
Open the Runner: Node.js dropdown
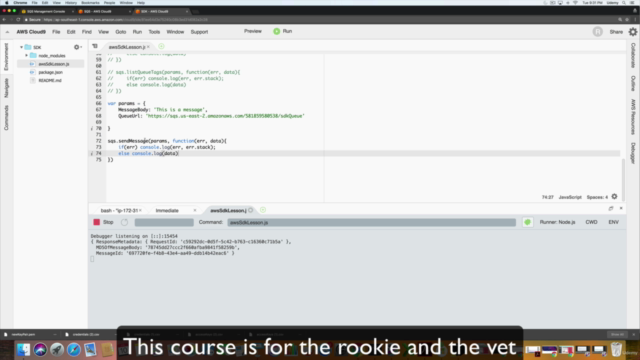click(557, 222)
